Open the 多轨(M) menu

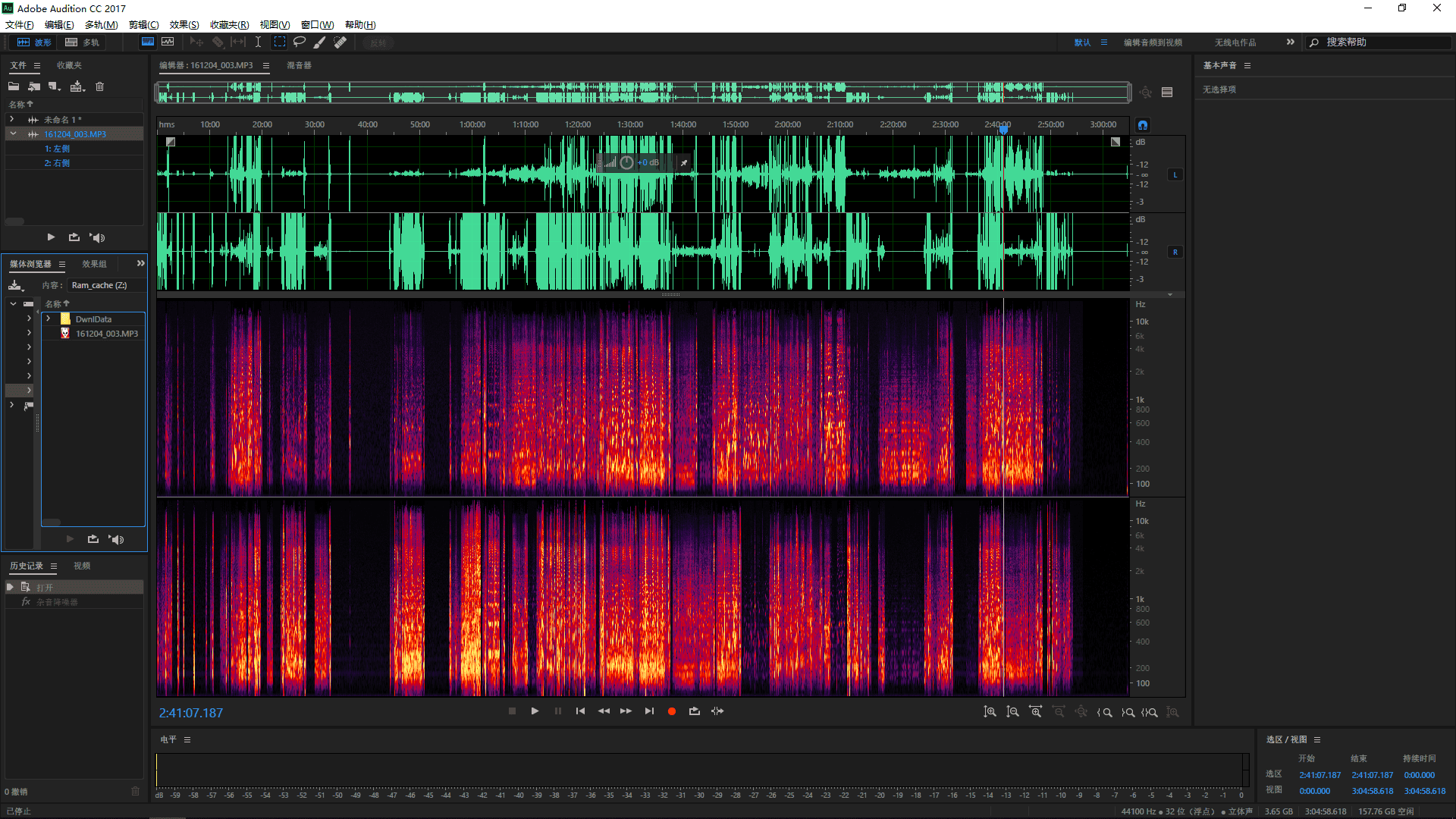[x=101, y=25]
